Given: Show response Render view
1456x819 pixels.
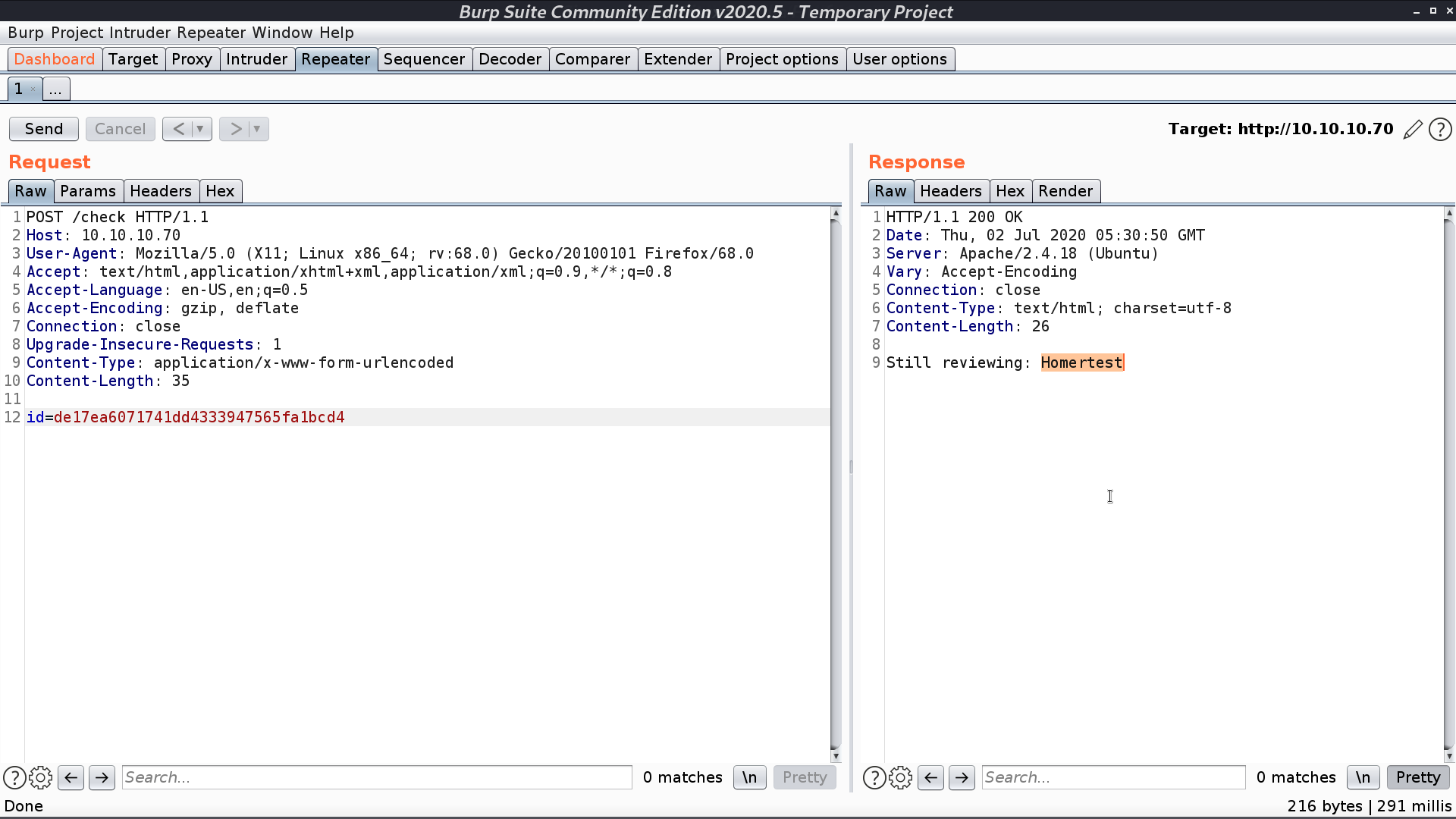Looking at the screenshot, I should [1066, 191].
